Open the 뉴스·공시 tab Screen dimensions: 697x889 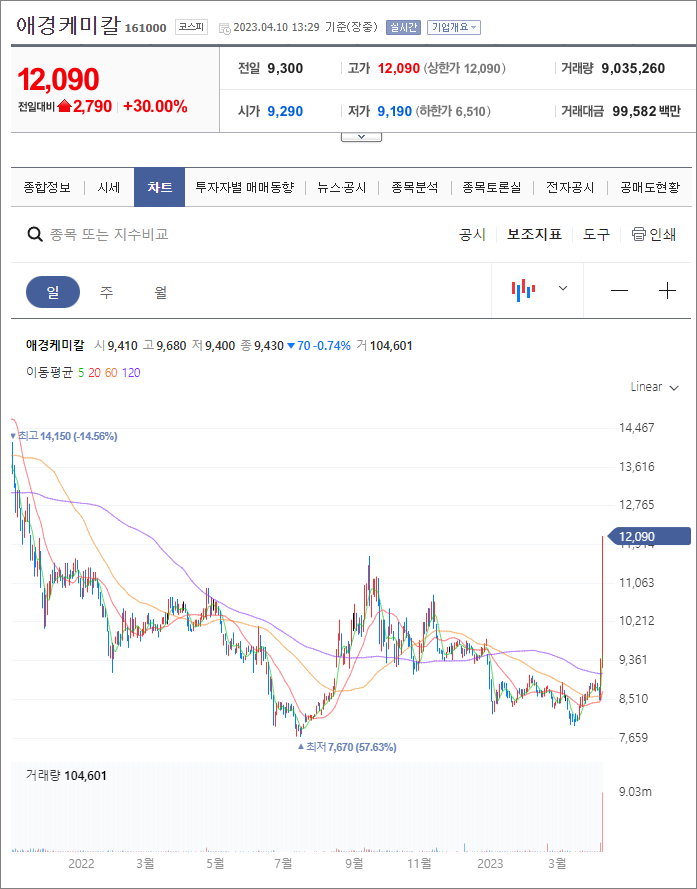coord(342,187)
